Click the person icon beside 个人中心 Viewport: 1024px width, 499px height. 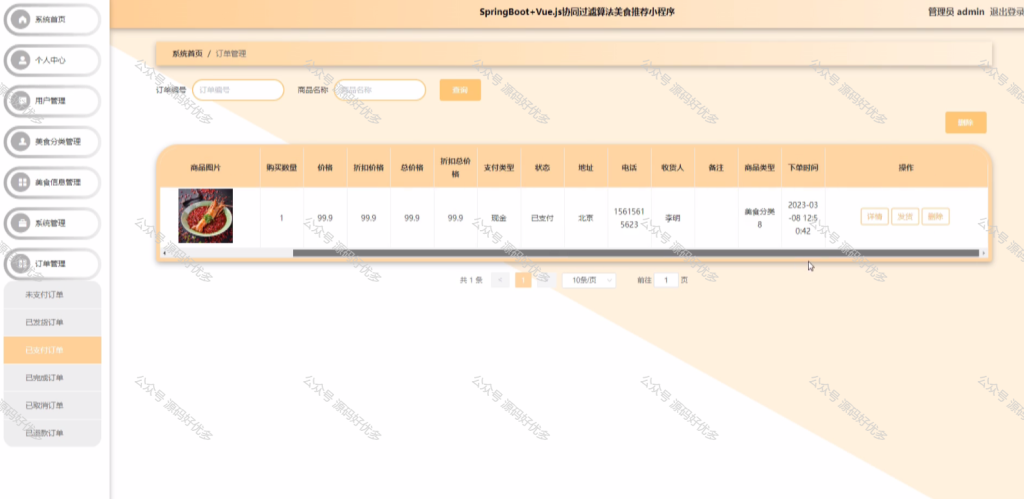22,60
